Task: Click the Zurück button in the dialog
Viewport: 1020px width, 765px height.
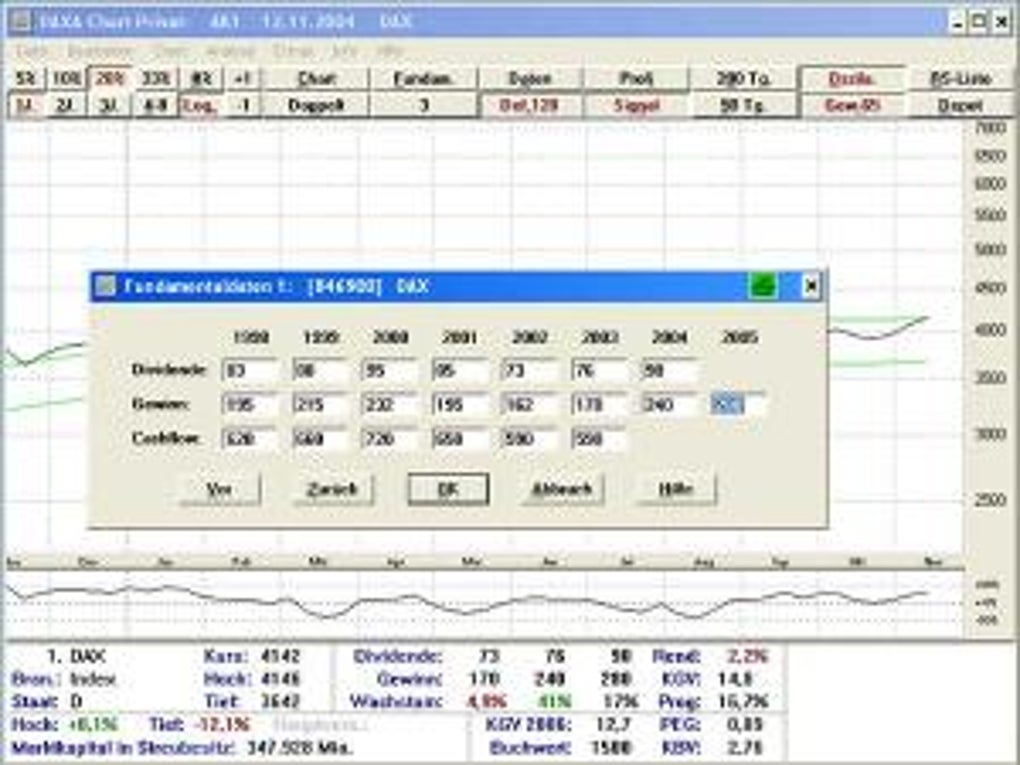Action: pyautogui.click(x=332, y=489)
